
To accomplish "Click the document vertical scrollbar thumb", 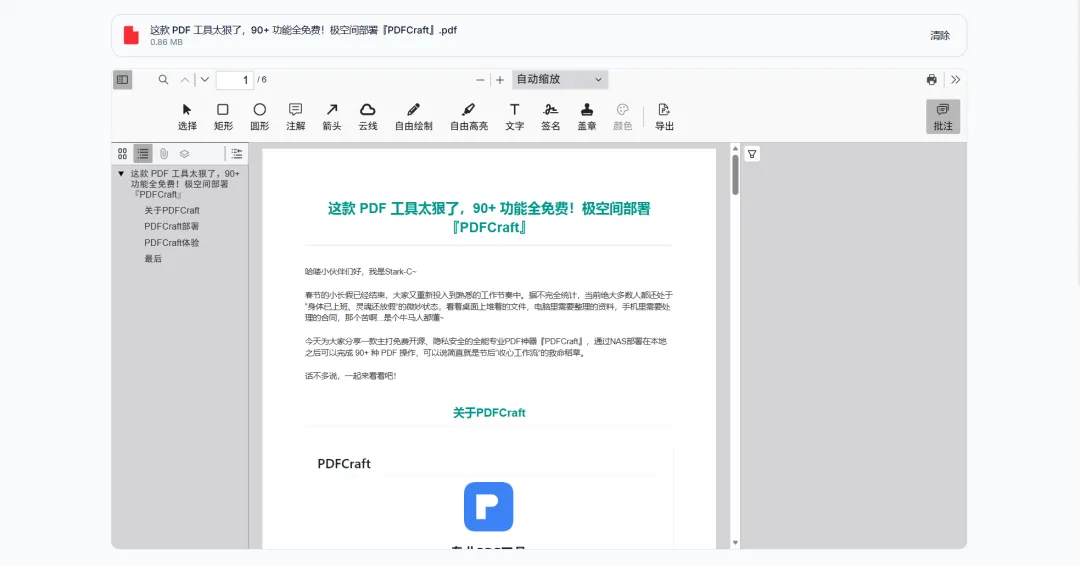I will tap(735, 175).
